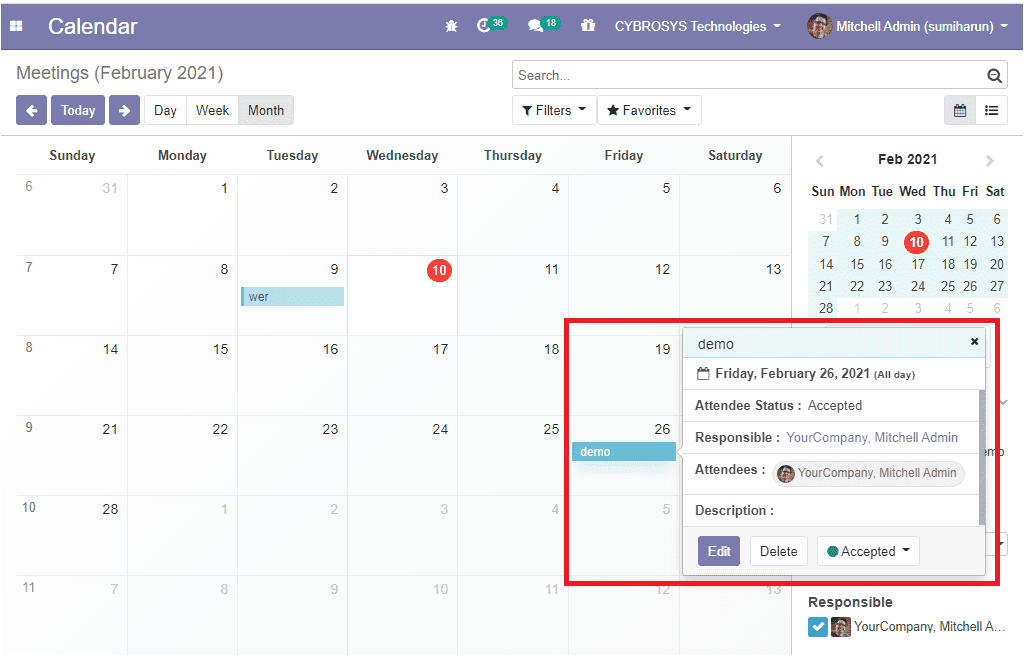Click the Calendar app title
The image size is (1024, 656).
click(x=93, y=26)
